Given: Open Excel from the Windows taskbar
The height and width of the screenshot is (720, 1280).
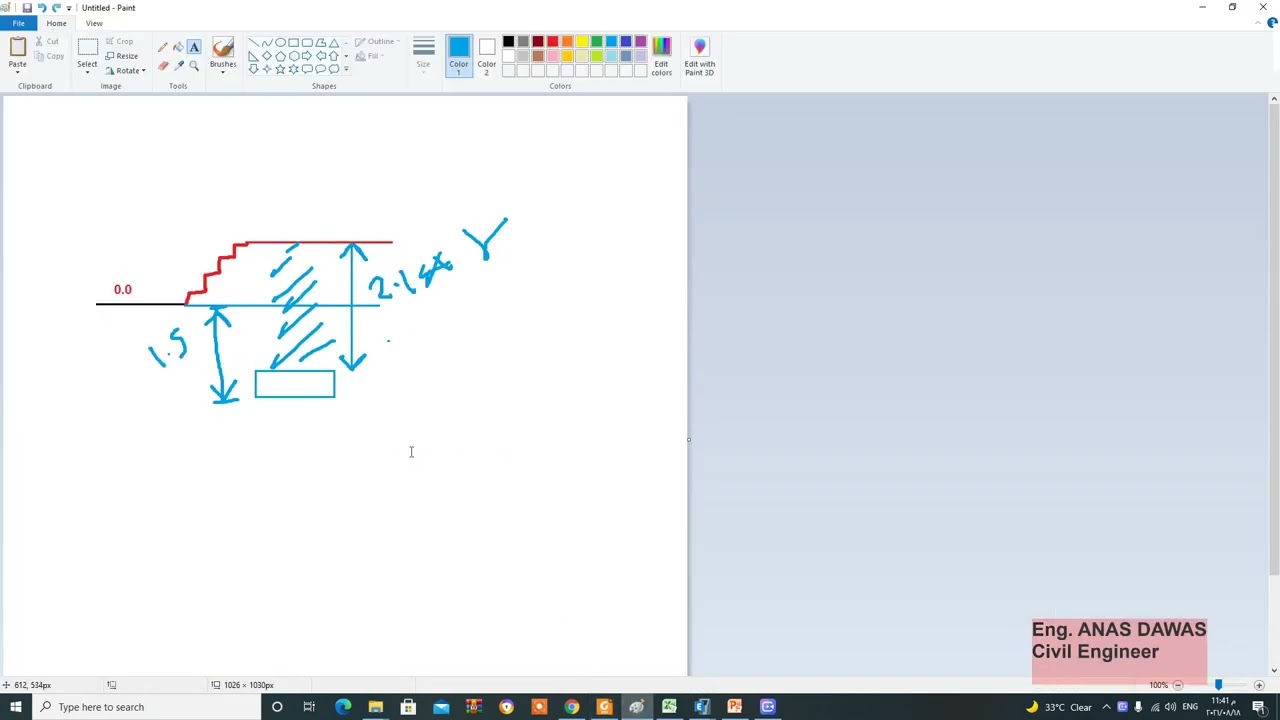Looking at the screenshot, I should click(669, 707).
